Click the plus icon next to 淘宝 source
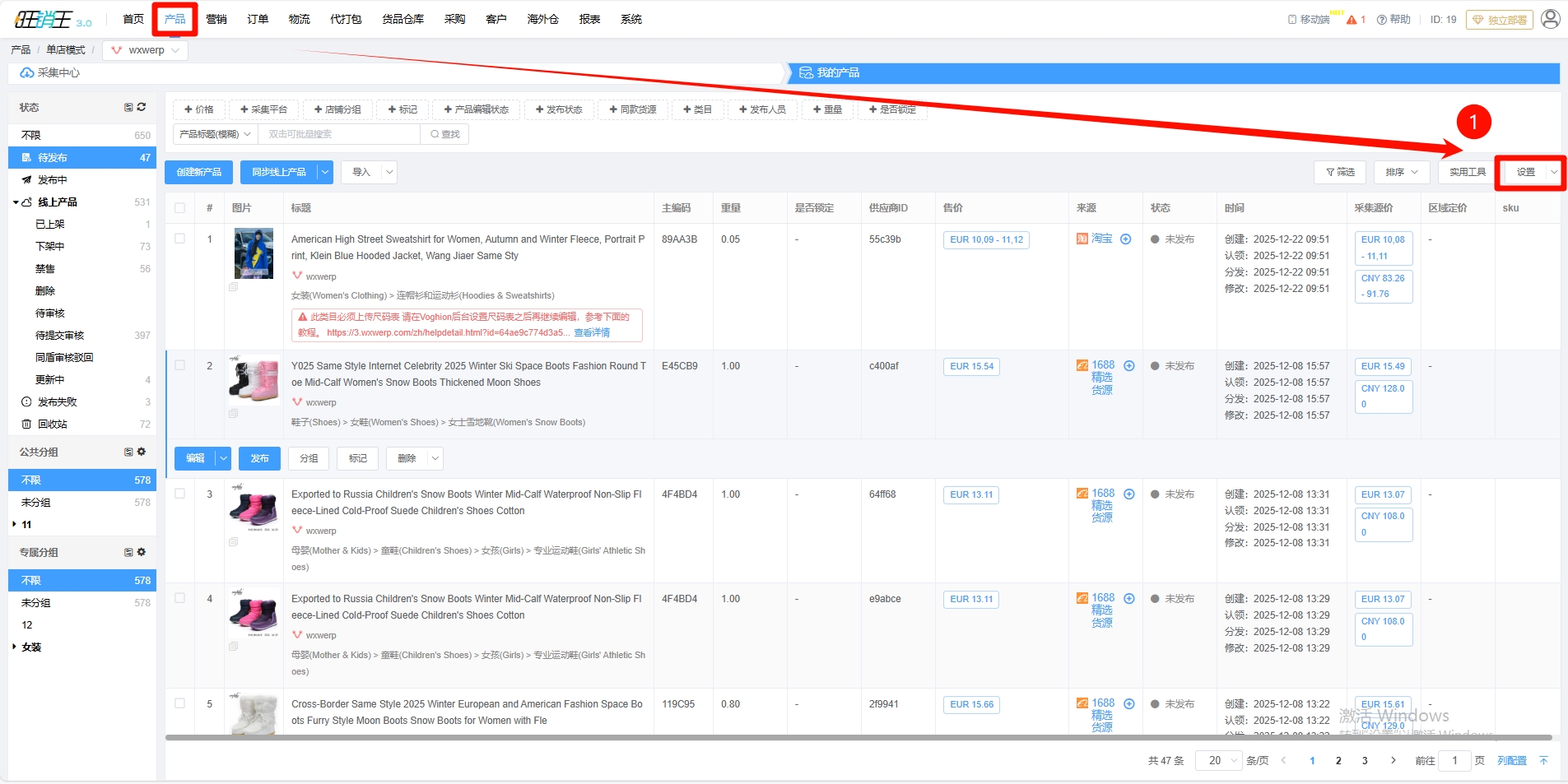1568x784 pixels. coord(1126,239)
